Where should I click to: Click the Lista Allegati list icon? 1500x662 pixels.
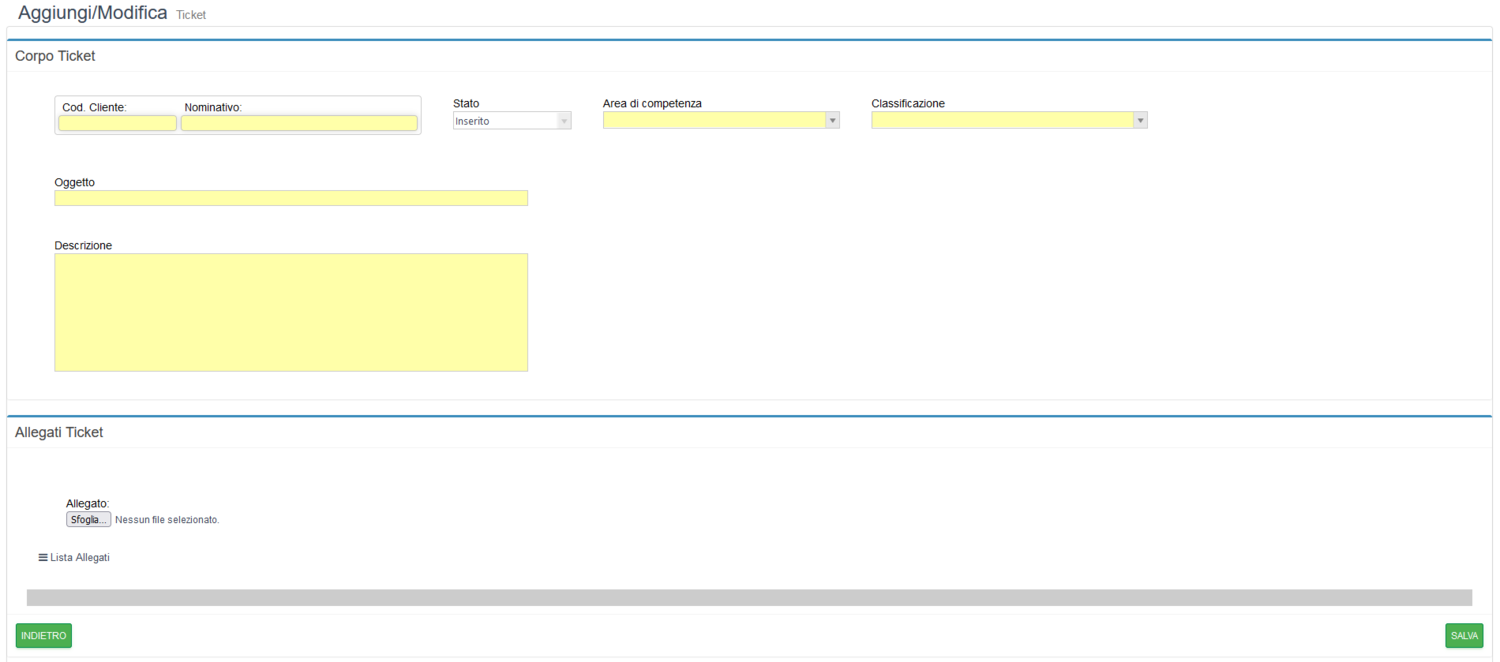point(43,557)
